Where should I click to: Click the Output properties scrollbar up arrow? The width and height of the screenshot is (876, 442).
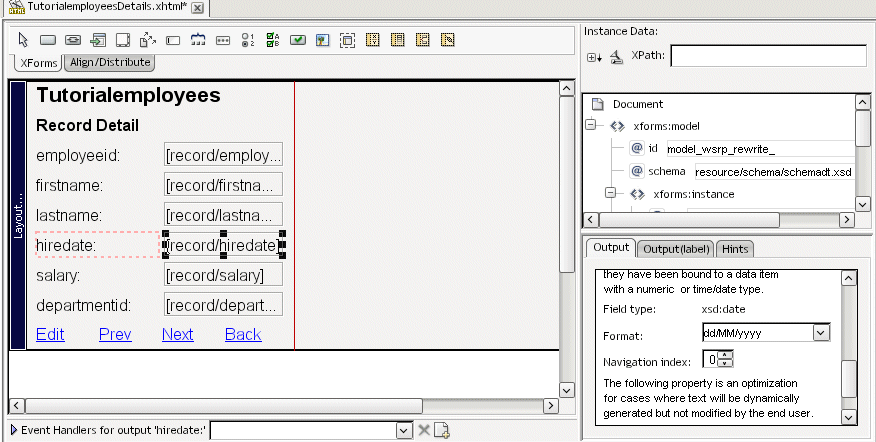pos(849,278)
